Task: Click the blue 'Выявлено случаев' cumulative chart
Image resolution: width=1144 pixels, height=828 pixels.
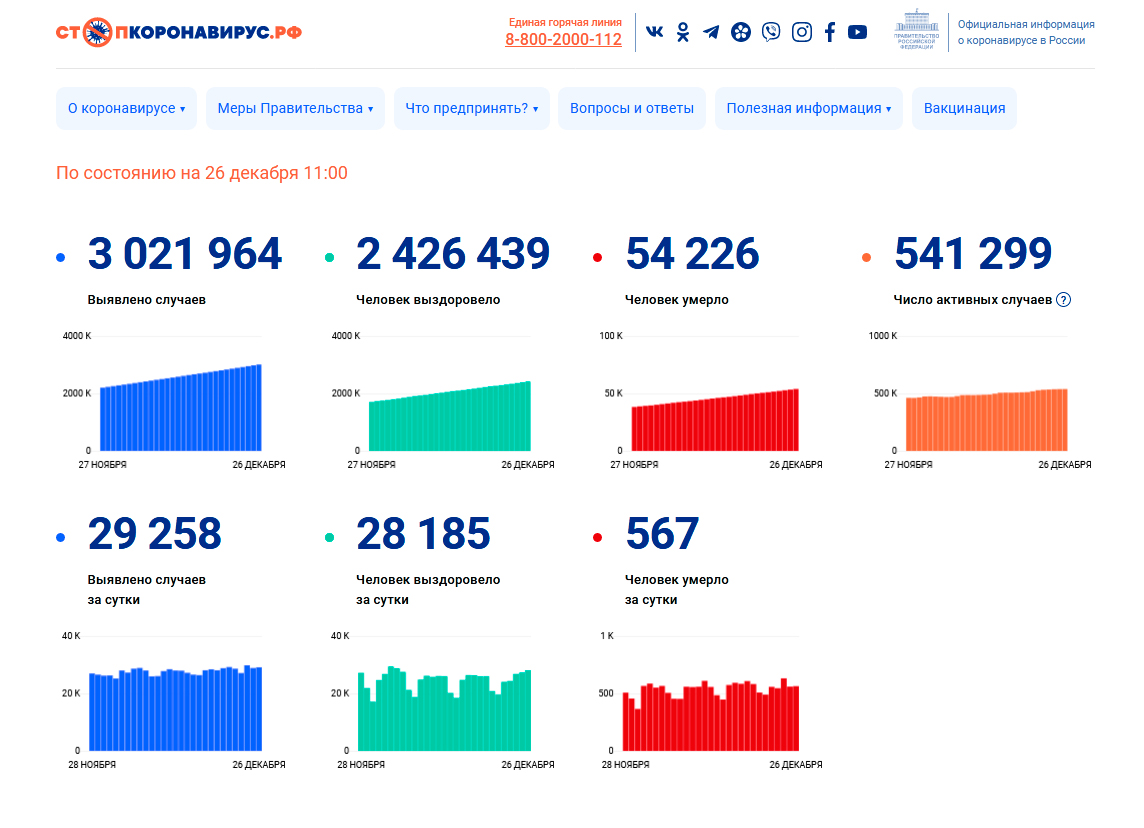Action: click(x=180, y=410)
